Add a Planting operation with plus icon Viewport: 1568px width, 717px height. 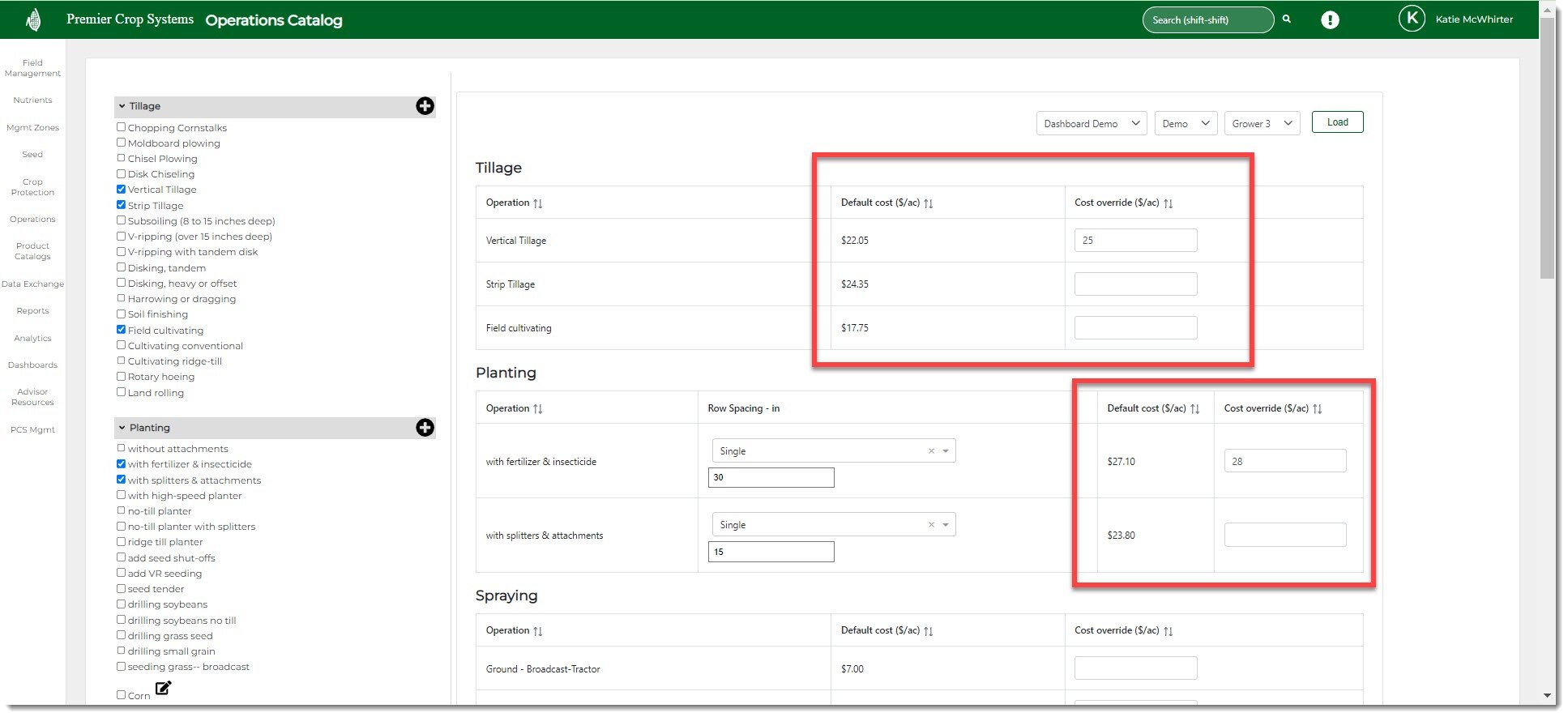pos(425,428)
